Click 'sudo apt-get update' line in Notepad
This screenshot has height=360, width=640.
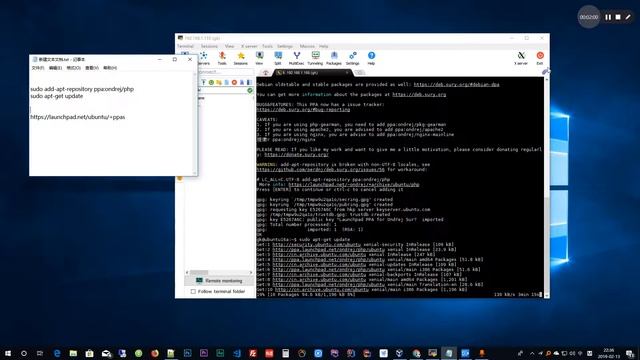(x=57, y=96)
